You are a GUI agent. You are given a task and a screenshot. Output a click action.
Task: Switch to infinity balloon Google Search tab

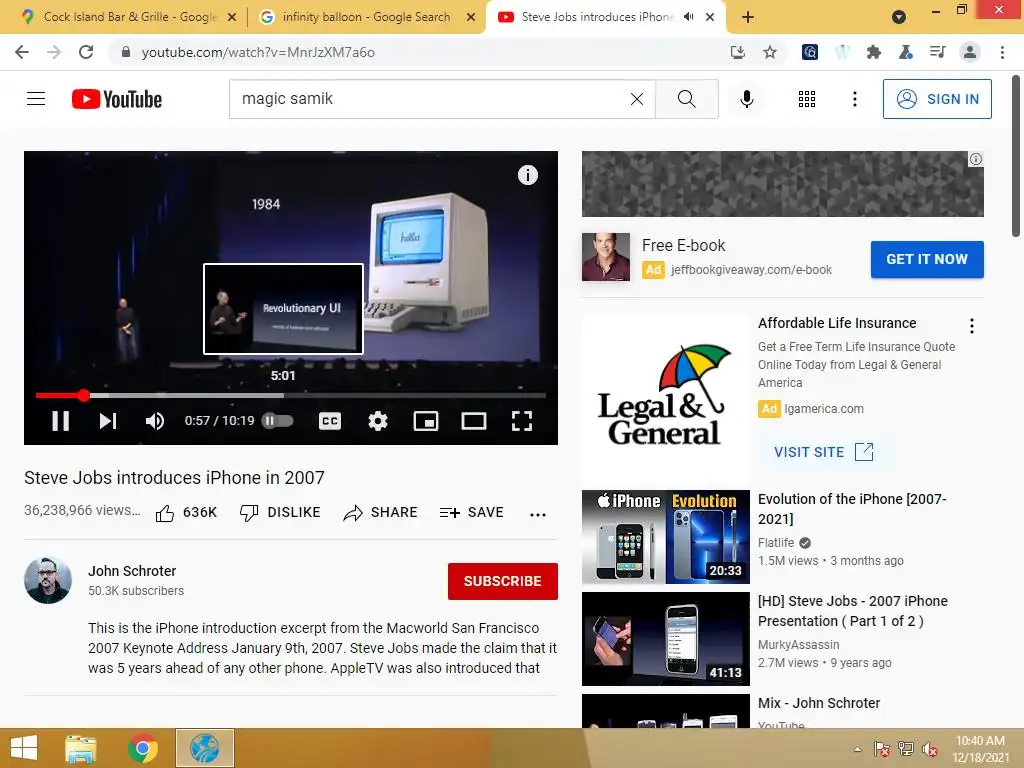[x=366, y=17]
